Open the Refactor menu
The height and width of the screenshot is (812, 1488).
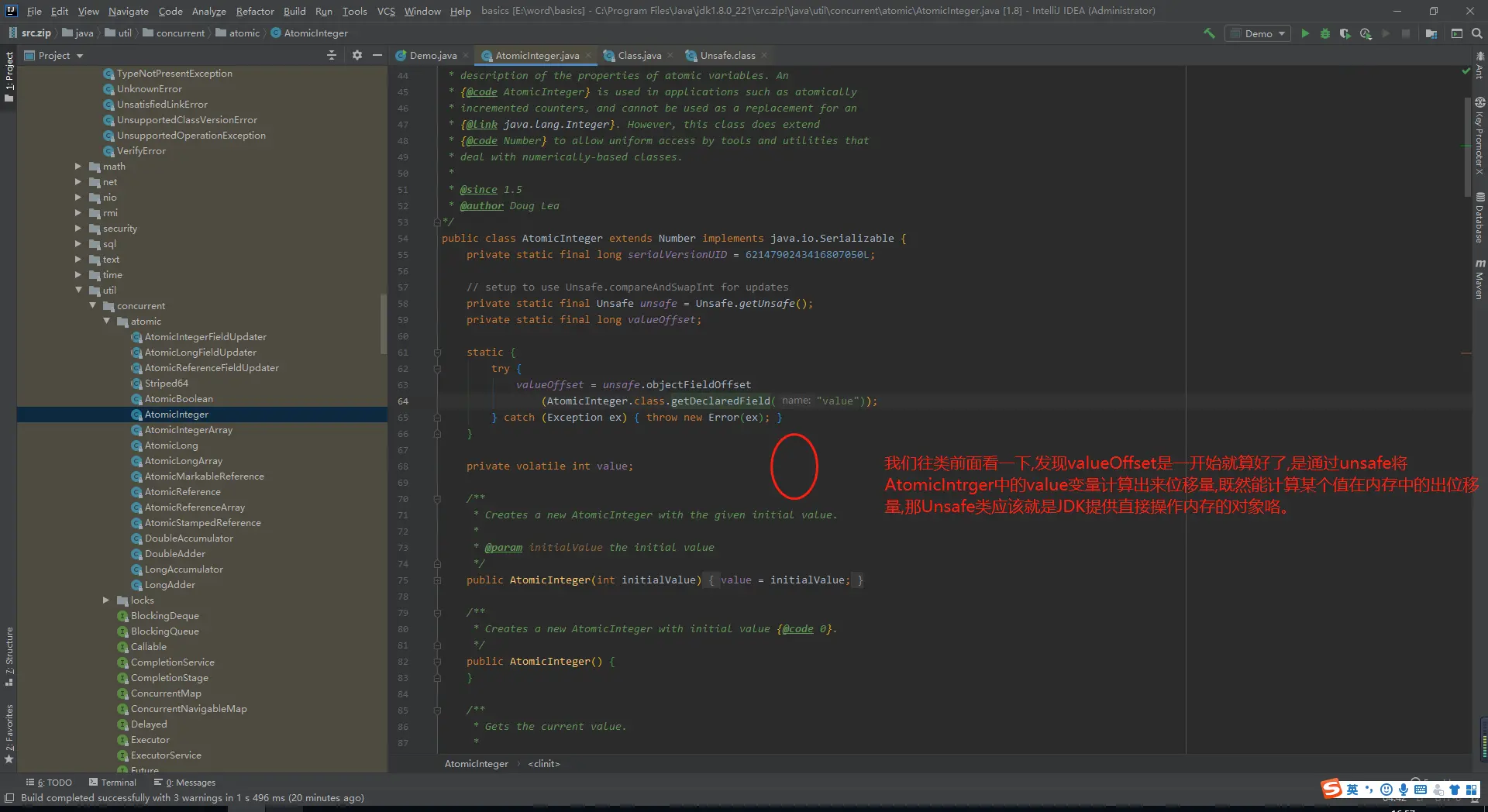click(255, 11)
